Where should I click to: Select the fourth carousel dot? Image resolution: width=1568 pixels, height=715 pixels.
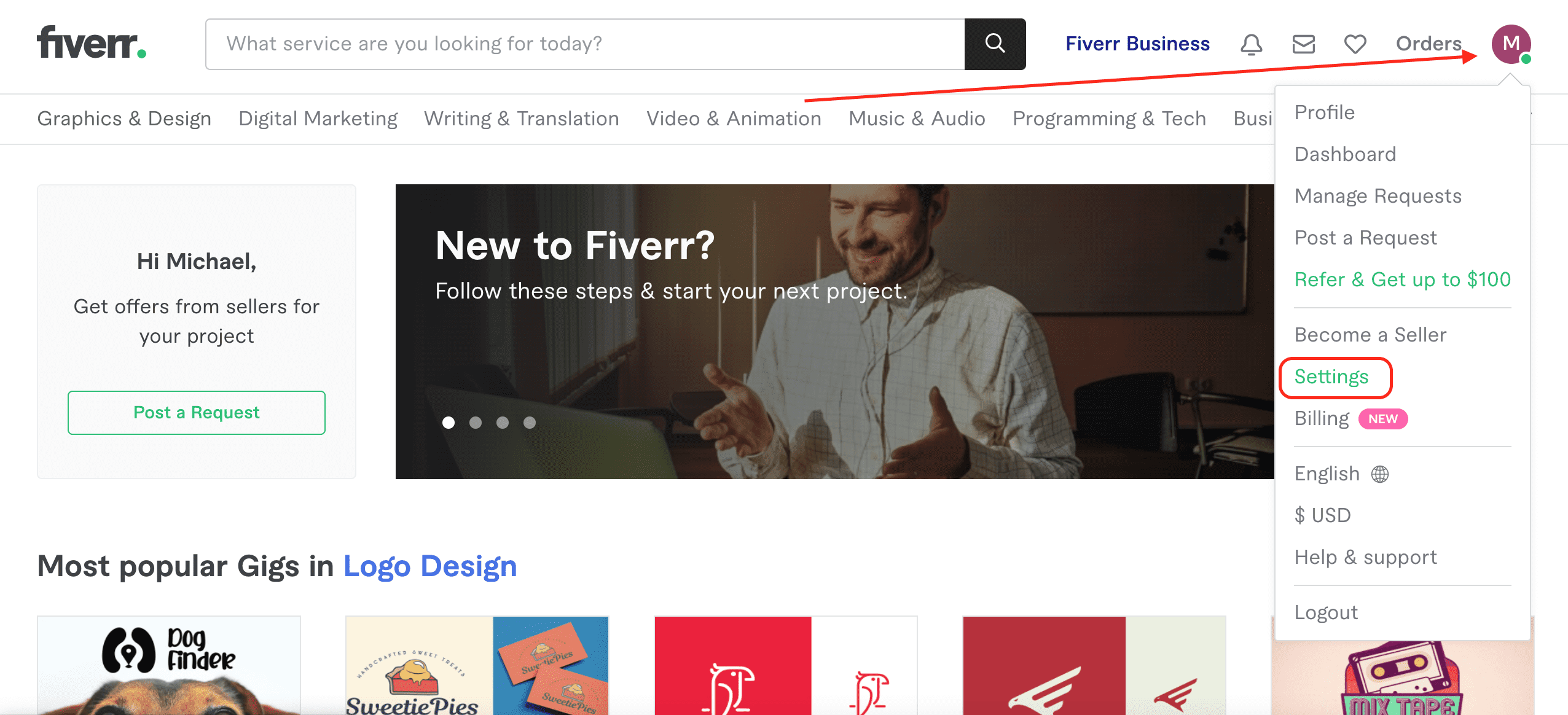pyautogui.click(x=530, y=423)
